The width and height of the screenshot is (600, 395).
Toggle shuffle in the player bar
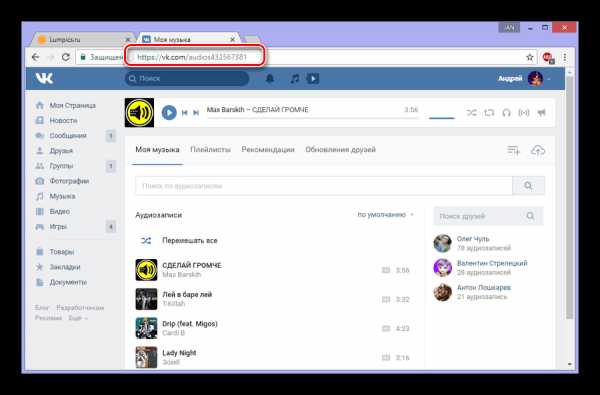[x=471, y=113]
